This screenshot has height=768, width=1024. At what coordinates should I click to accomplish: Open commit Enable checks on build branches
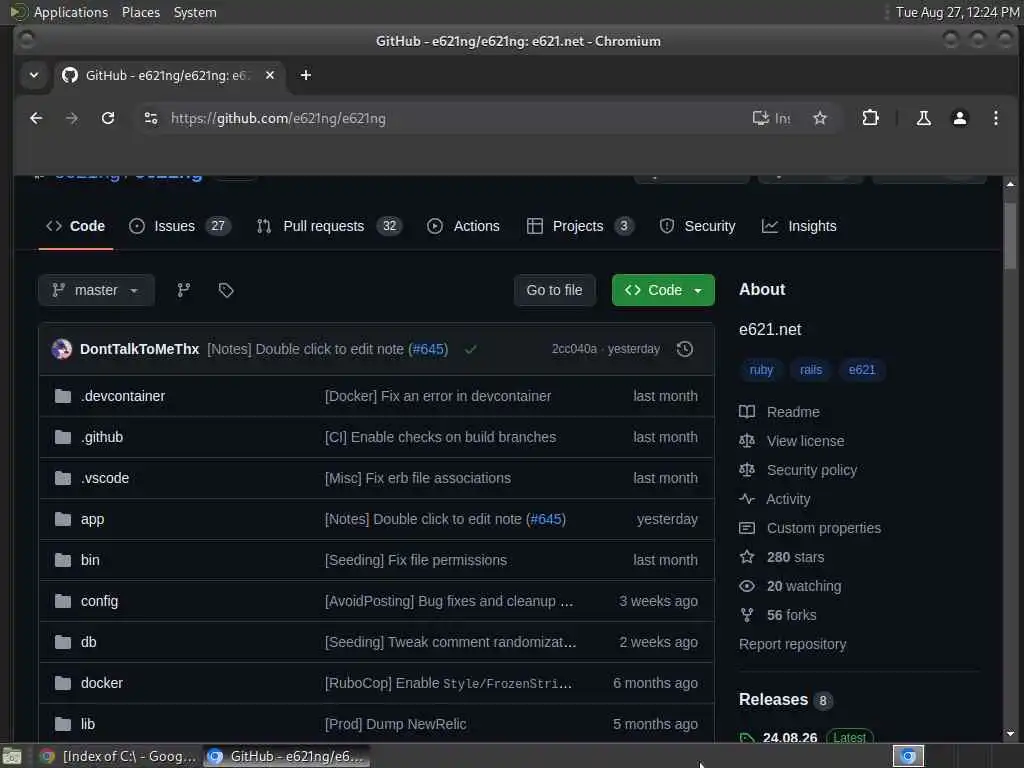pyautogui.click(x=440, y=438)
